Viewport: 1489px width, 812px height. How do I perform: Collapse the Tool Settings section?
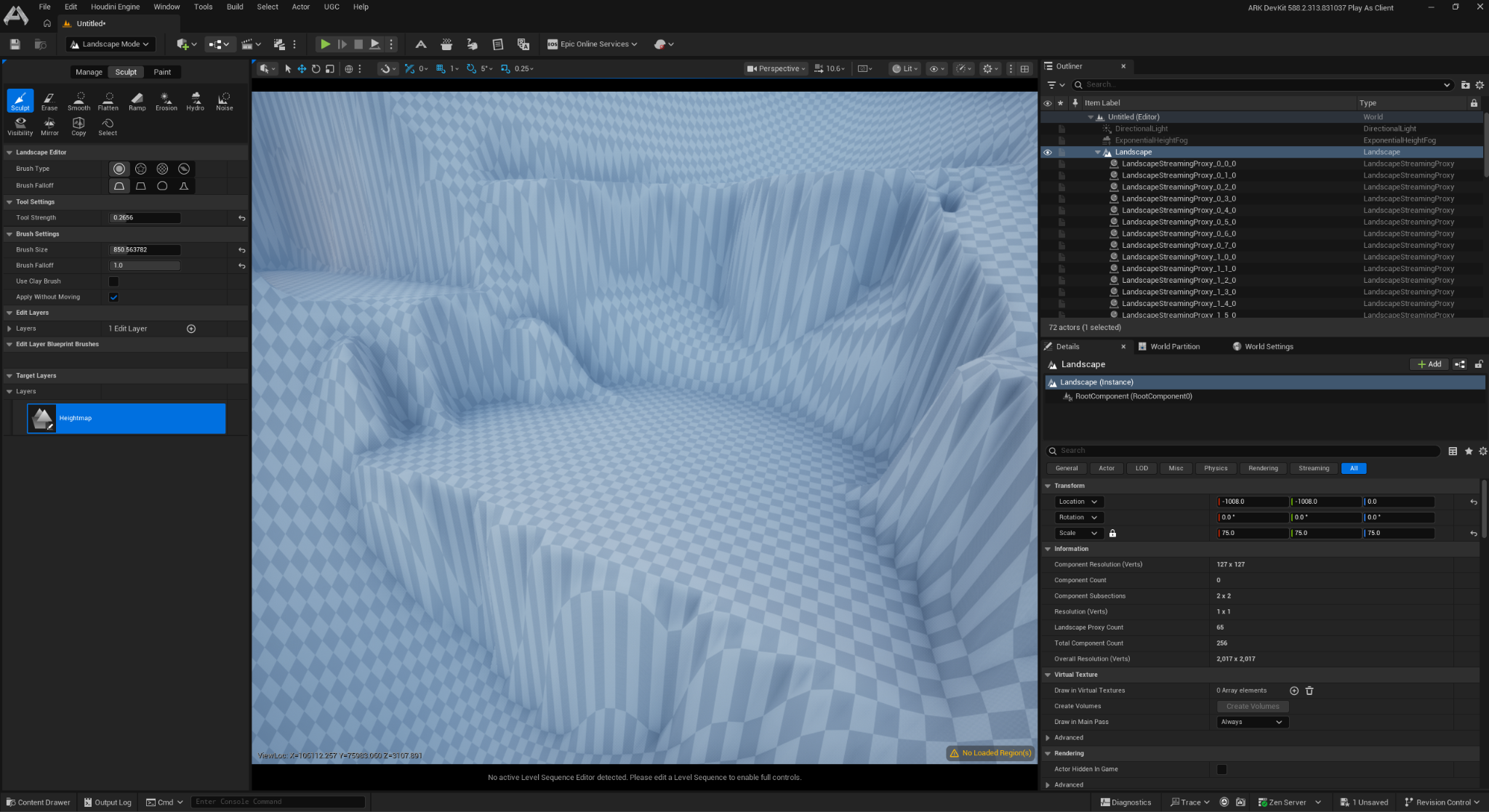pyautogui.click(x=9, y=202)
